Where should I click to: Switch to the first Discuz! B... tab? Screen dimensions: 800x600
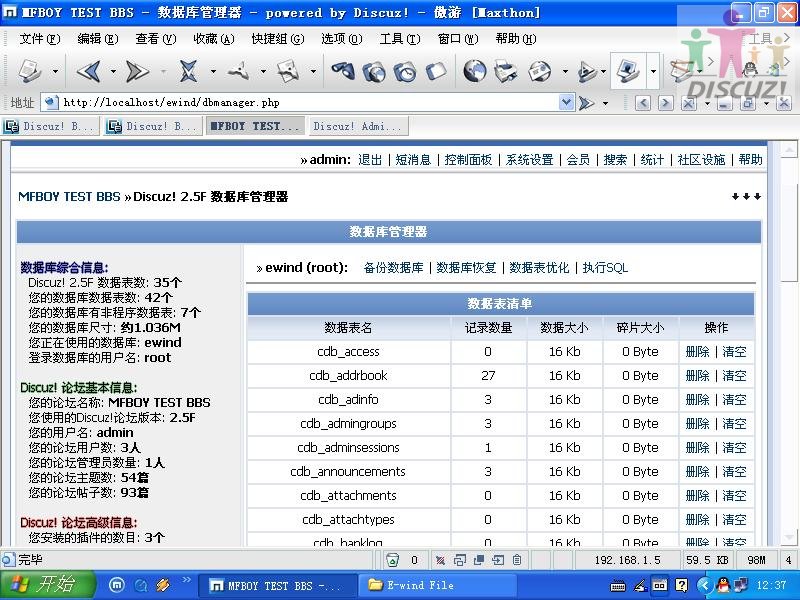point(50,126)
